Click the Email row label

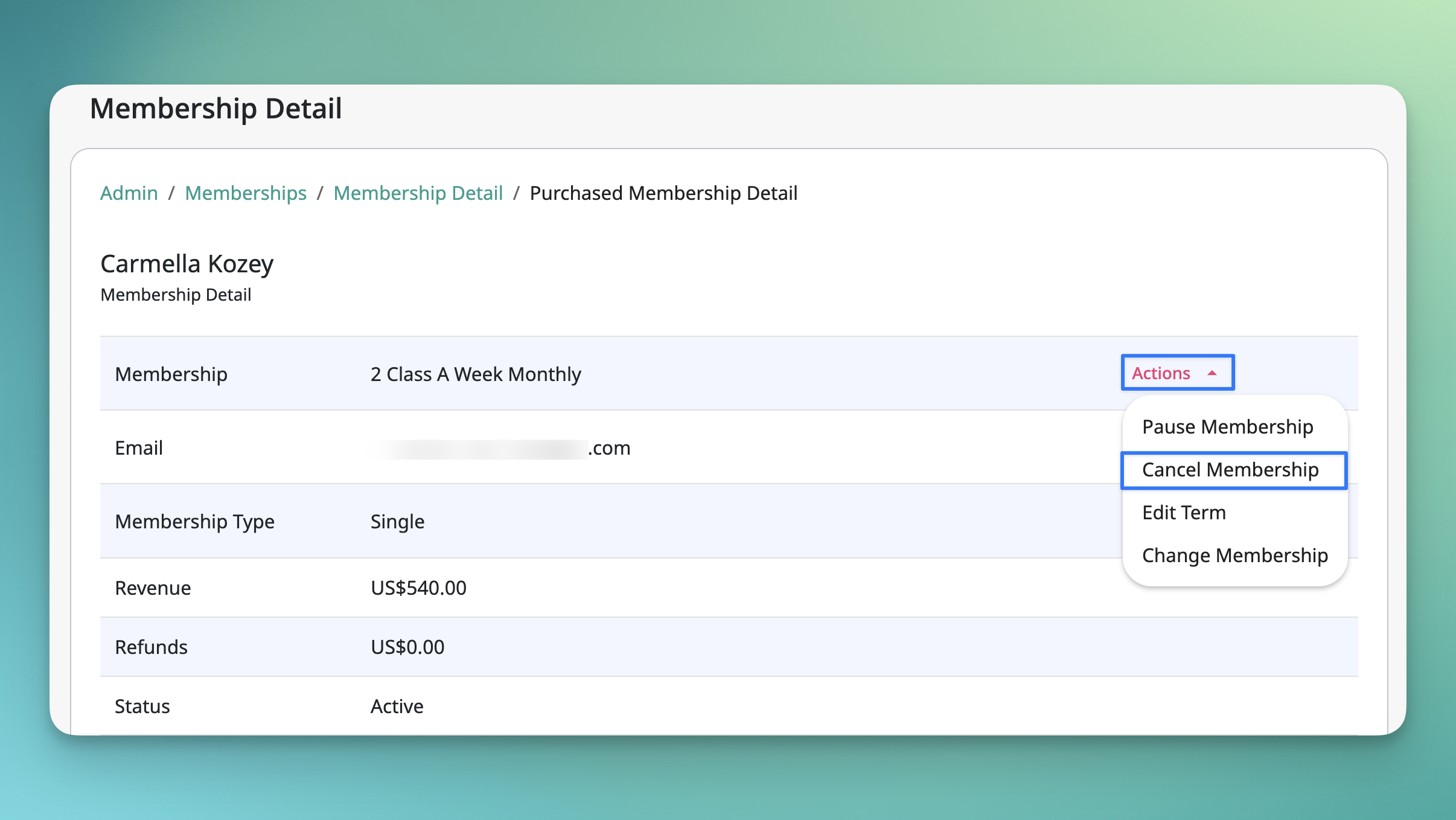139,448
